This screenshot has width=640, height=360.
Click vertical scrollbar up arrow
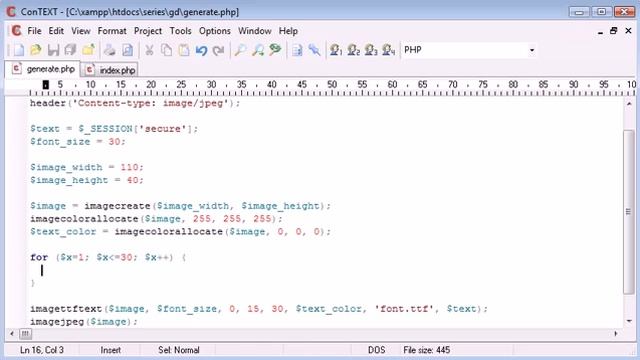click(629, 104)
